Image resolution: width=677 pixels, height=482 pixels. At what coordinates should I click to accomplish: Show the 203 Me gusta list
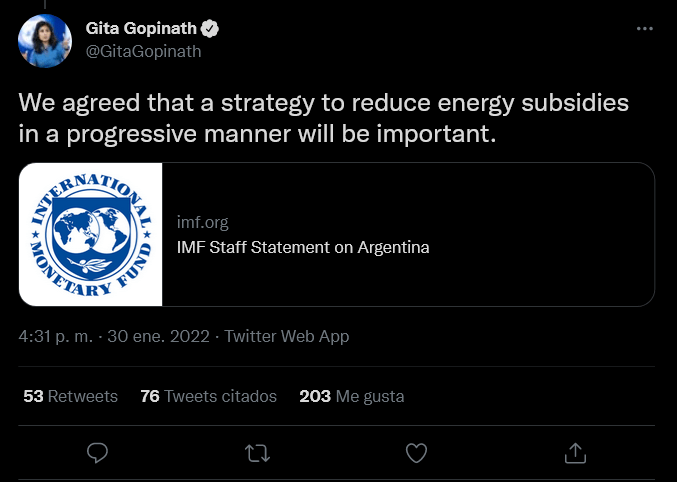352,396
